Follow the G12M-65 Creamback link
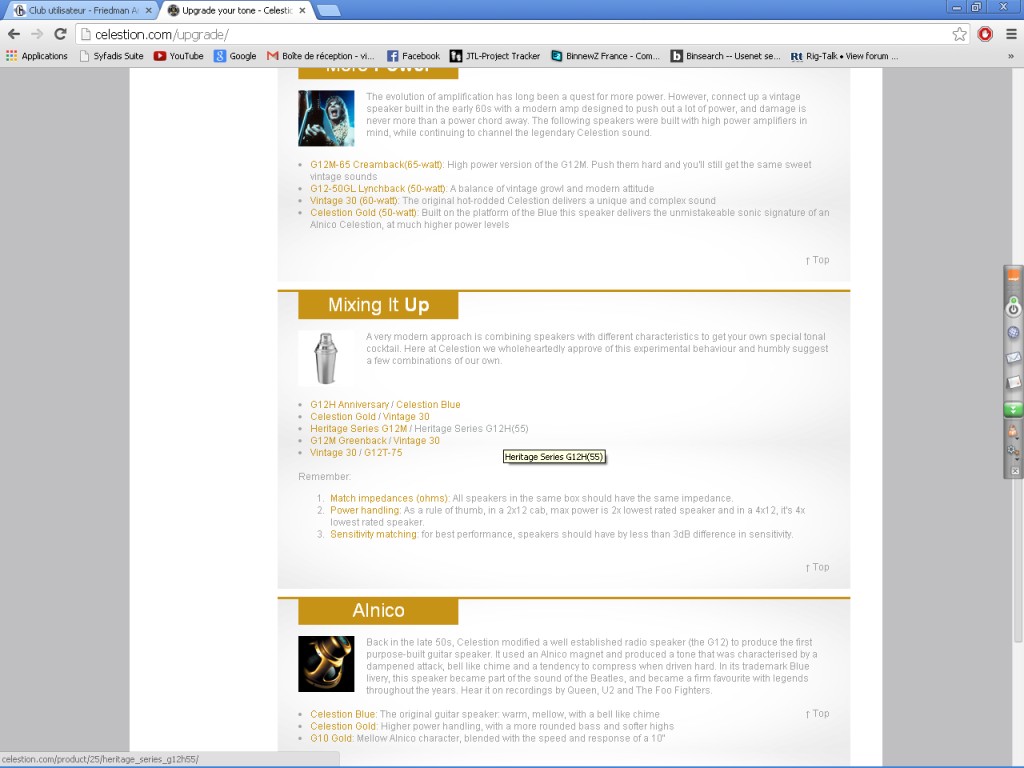The width and height of the screenshot is (1024, 768). click(376, 164)
